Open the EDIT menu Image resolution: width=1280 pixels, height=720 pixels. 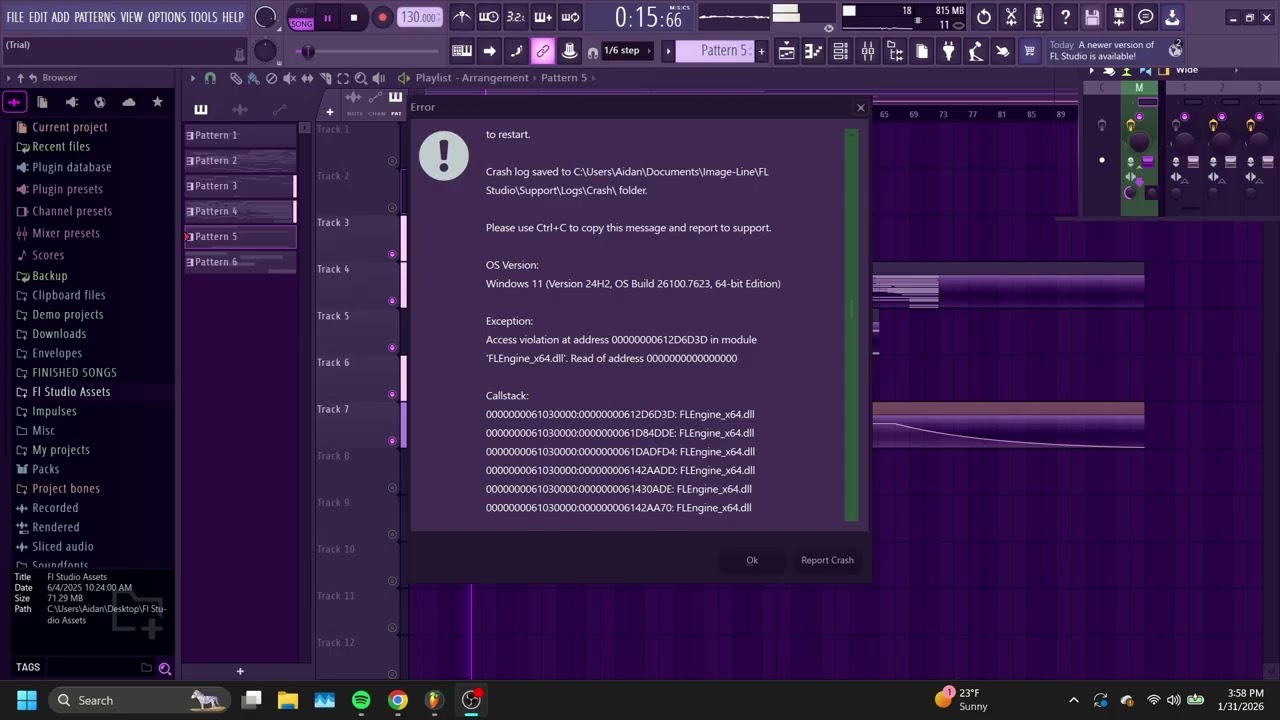click(x=38, y=18)
